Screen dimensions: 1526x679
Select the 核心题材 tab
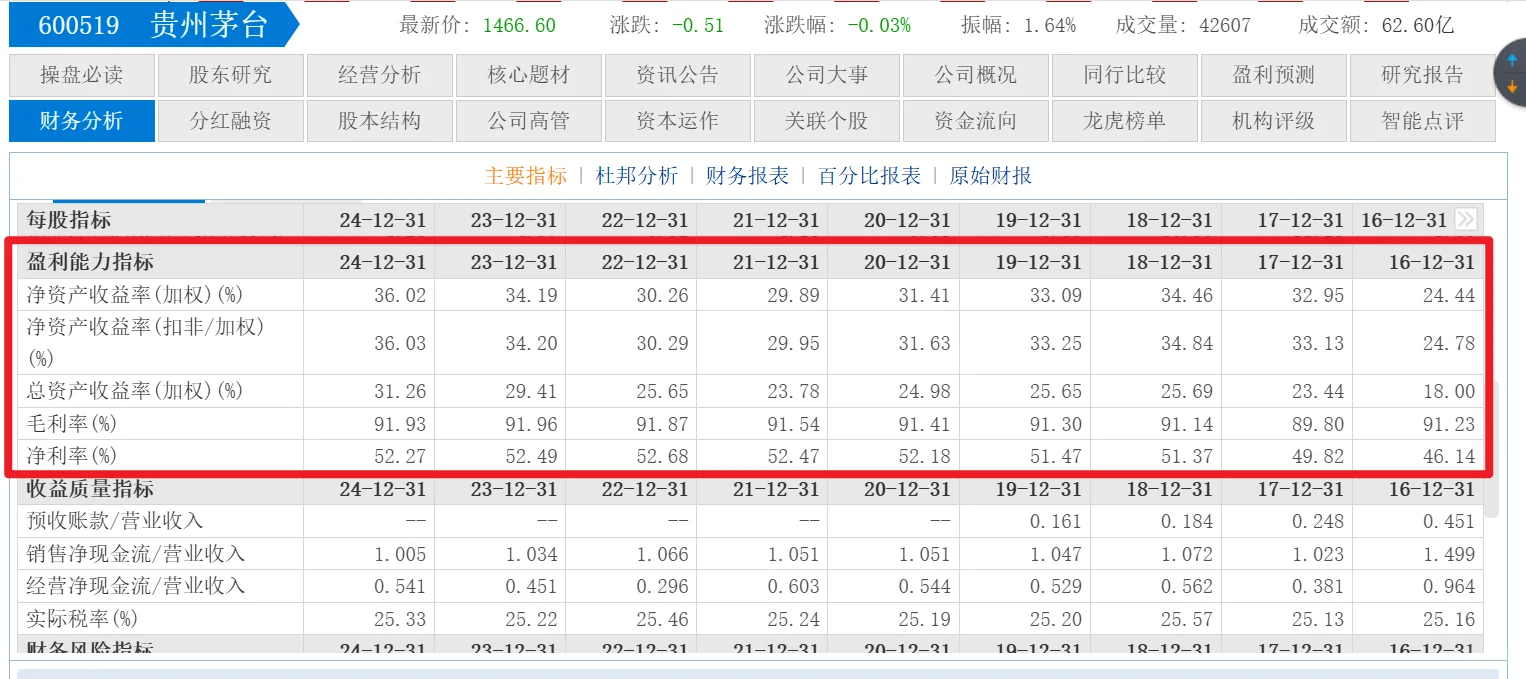pos(528,75)
